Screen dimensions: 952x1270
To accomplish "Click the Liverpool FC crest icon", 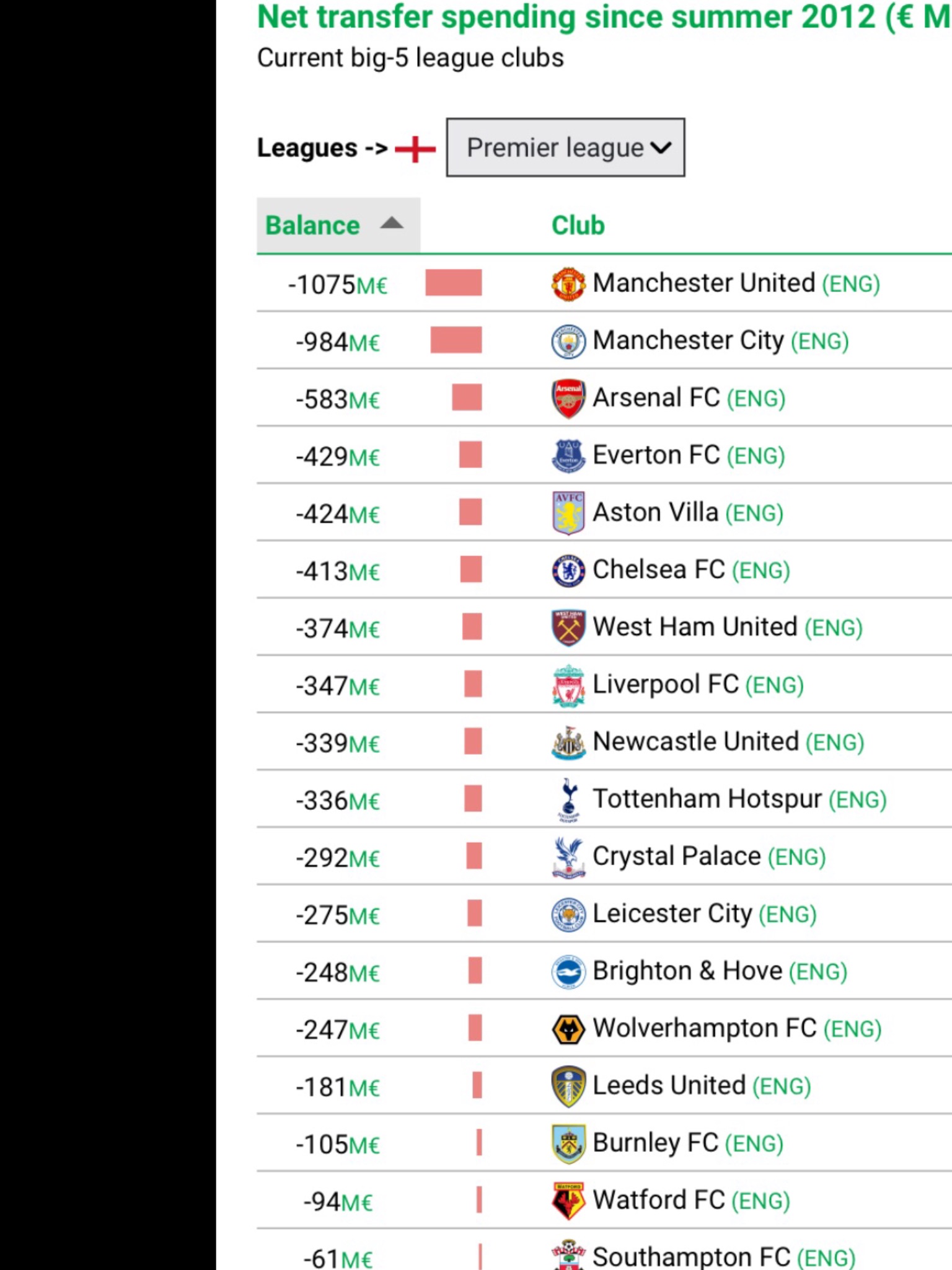I will pyautogui.click(x=568, y=686).
